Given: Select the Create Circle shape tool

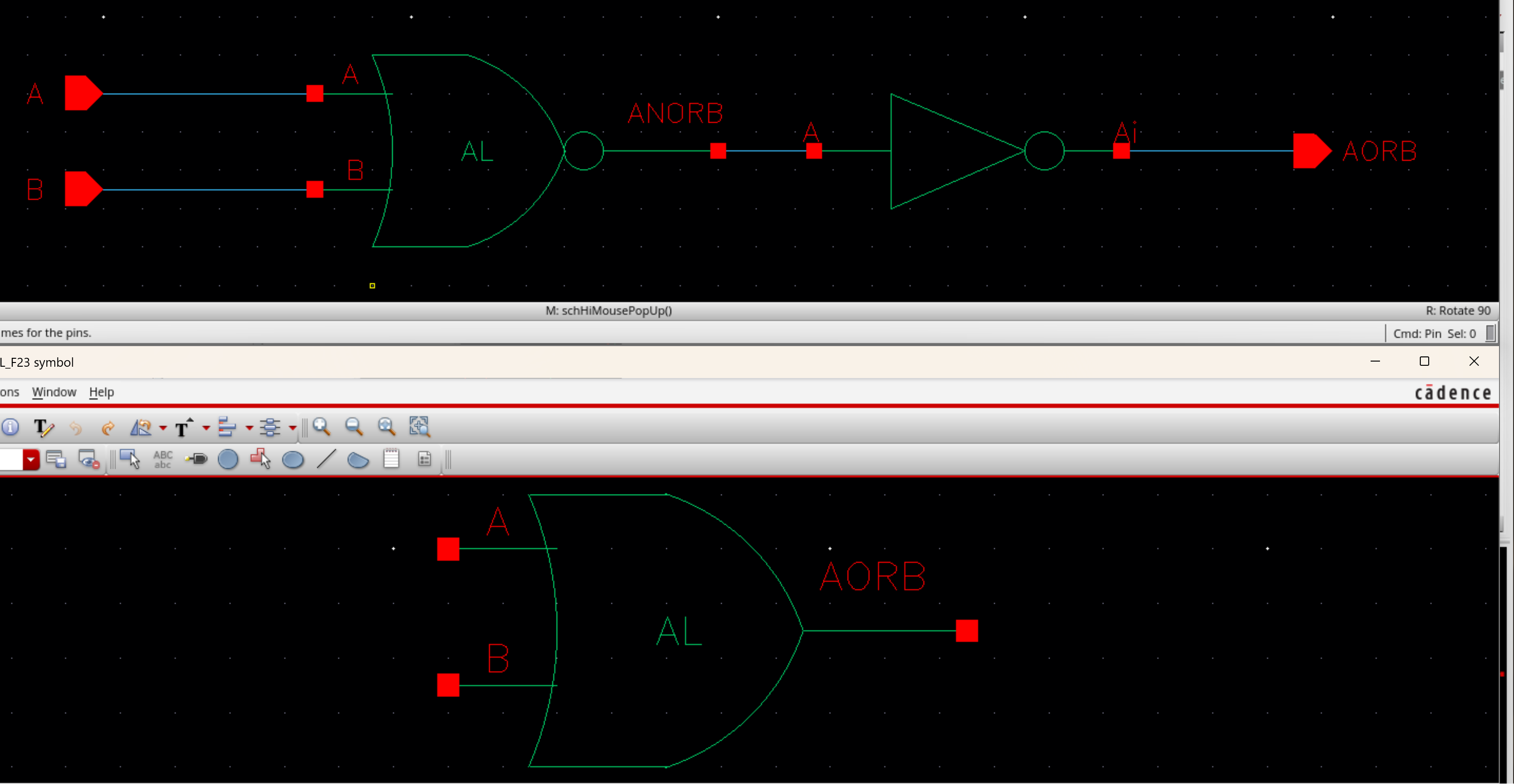Looking at the screenshot, I should (228, 459).
